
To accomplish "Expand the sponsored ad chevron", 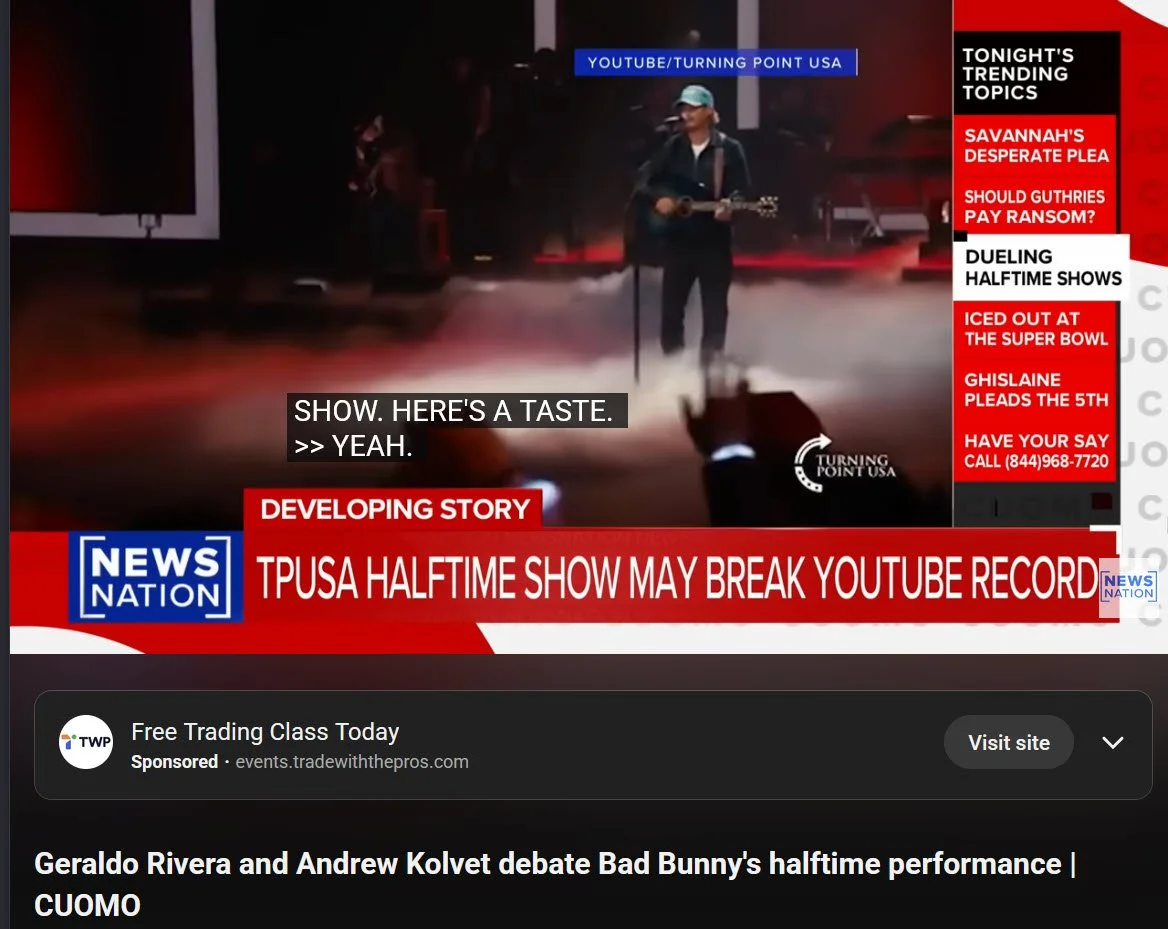I will pyautogui.click(x=1112, y=743).
